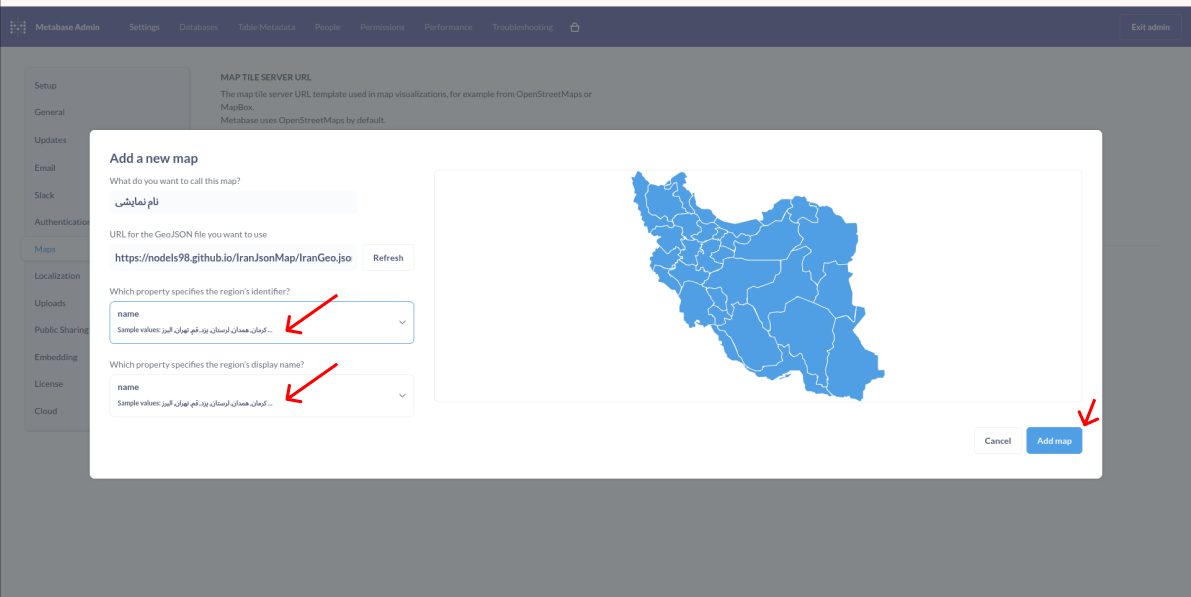Click the Add map button
The image size is (1191, 597).
tap(1053, 441)
